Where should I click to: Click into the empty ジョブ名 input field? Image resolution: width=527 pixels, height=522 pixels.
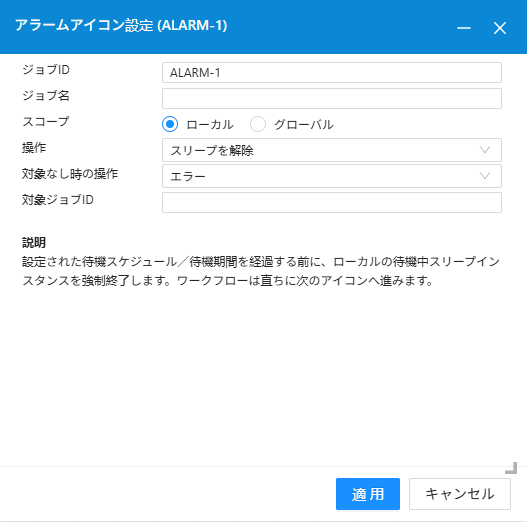tap(332, 98)
